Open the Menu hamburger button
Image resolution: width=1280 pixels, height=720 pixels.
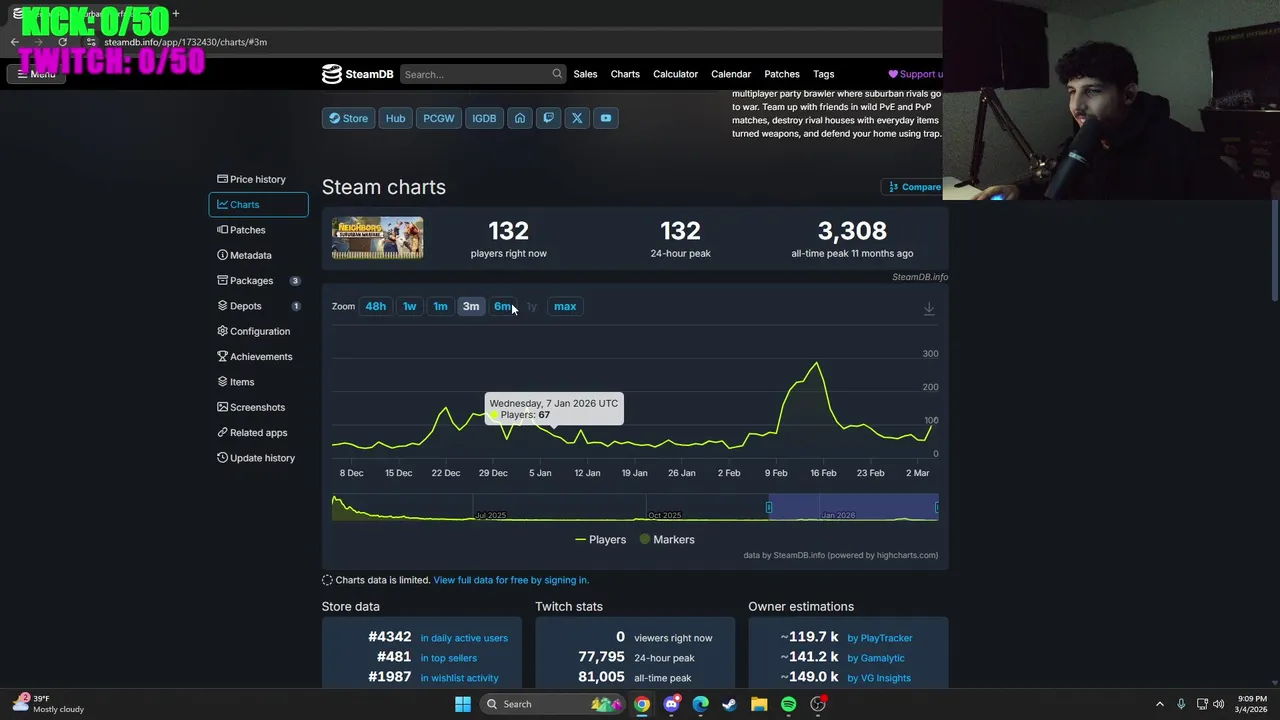tap(36, 74)
